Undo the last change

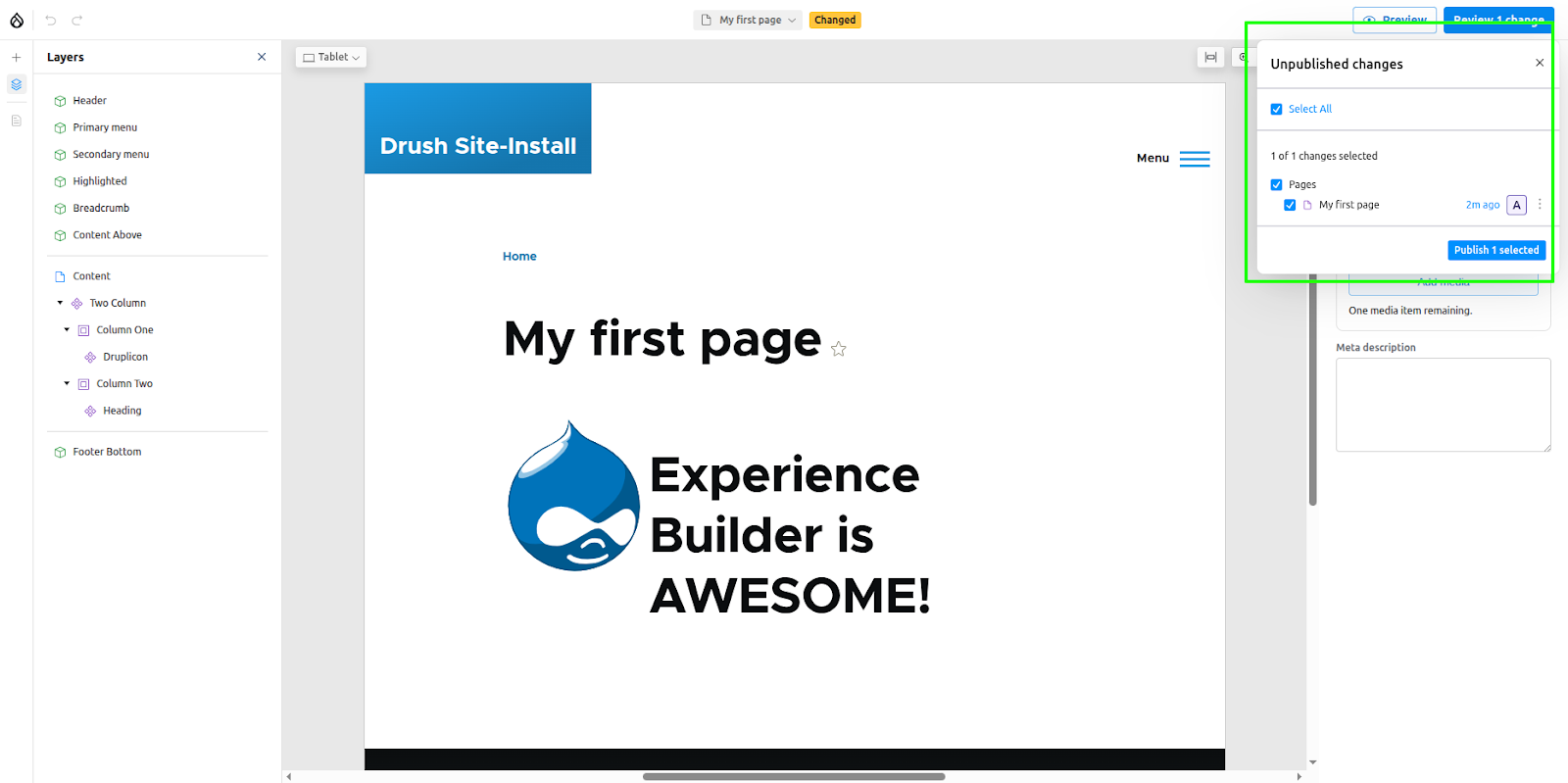pos(51,20)
